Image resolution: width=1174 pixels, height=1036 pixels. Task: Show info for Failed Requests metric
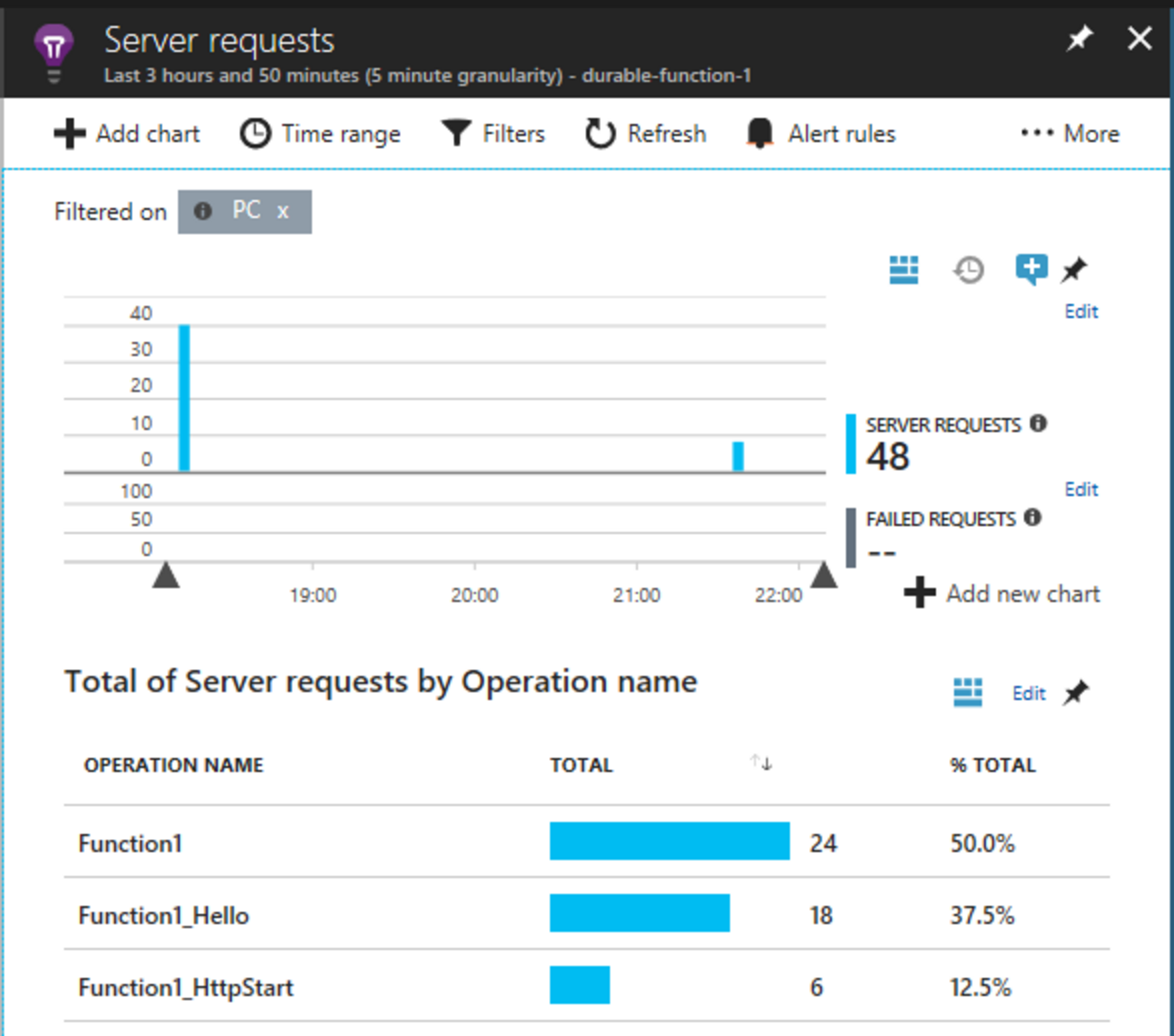pos(1033,518)
